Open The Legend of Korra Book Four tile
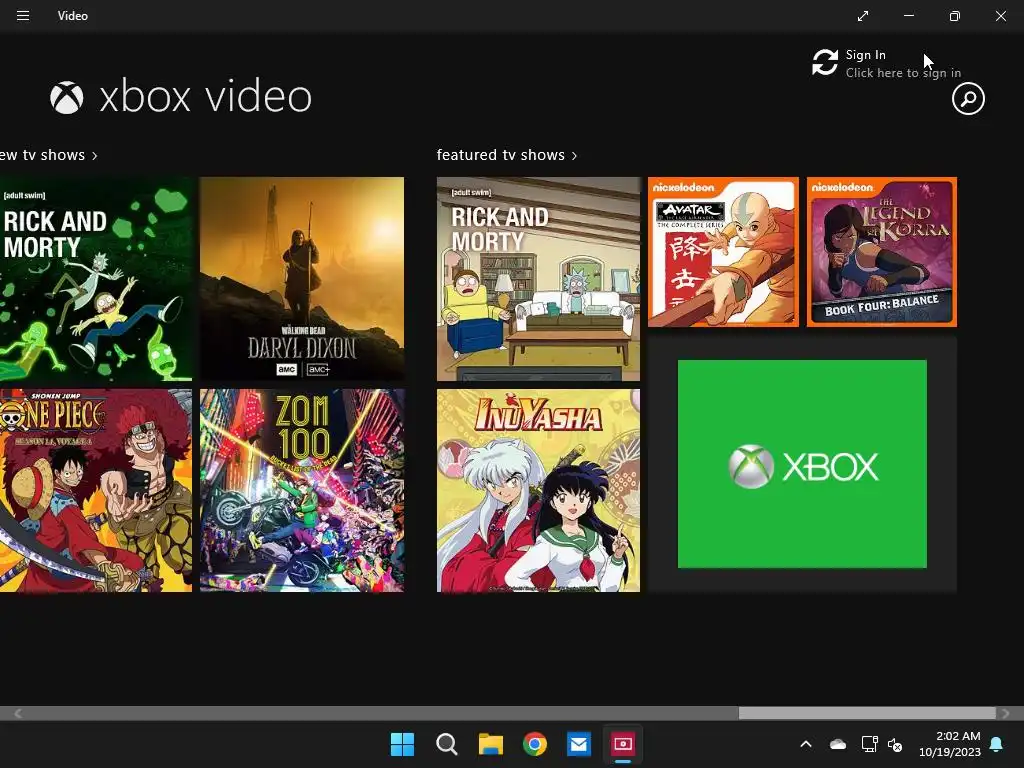 [x=882, y=252]
